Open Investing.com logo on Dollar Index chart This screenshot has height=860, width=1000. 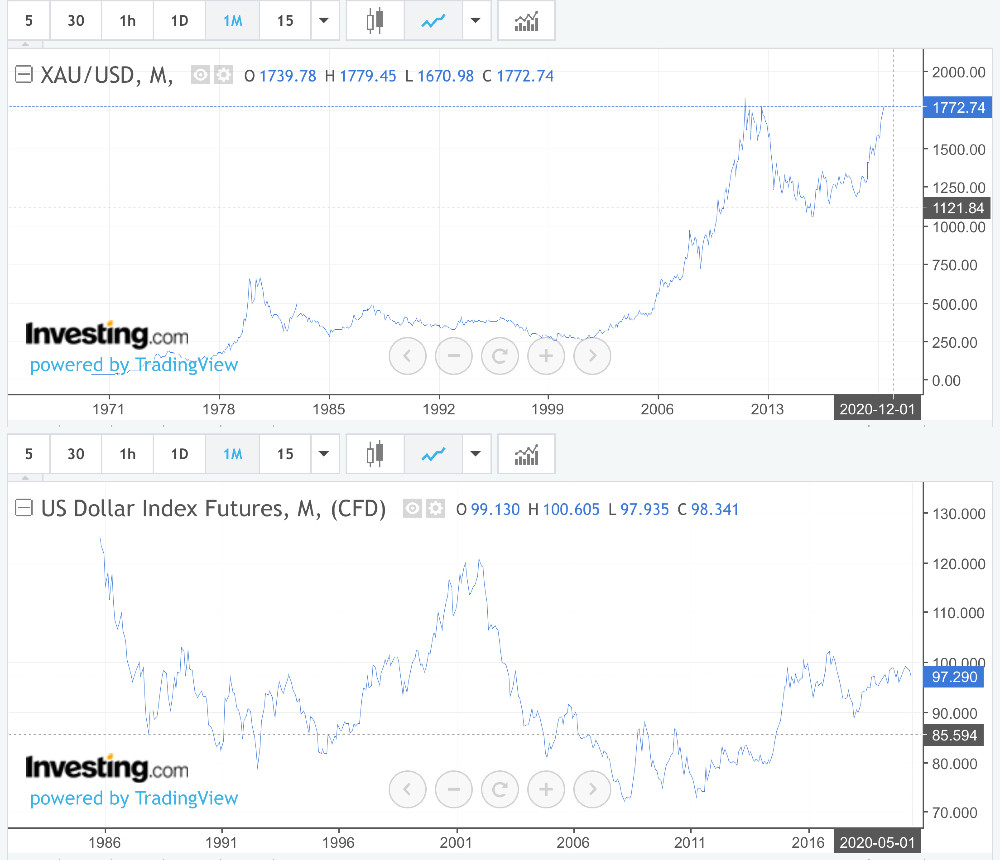106,768
